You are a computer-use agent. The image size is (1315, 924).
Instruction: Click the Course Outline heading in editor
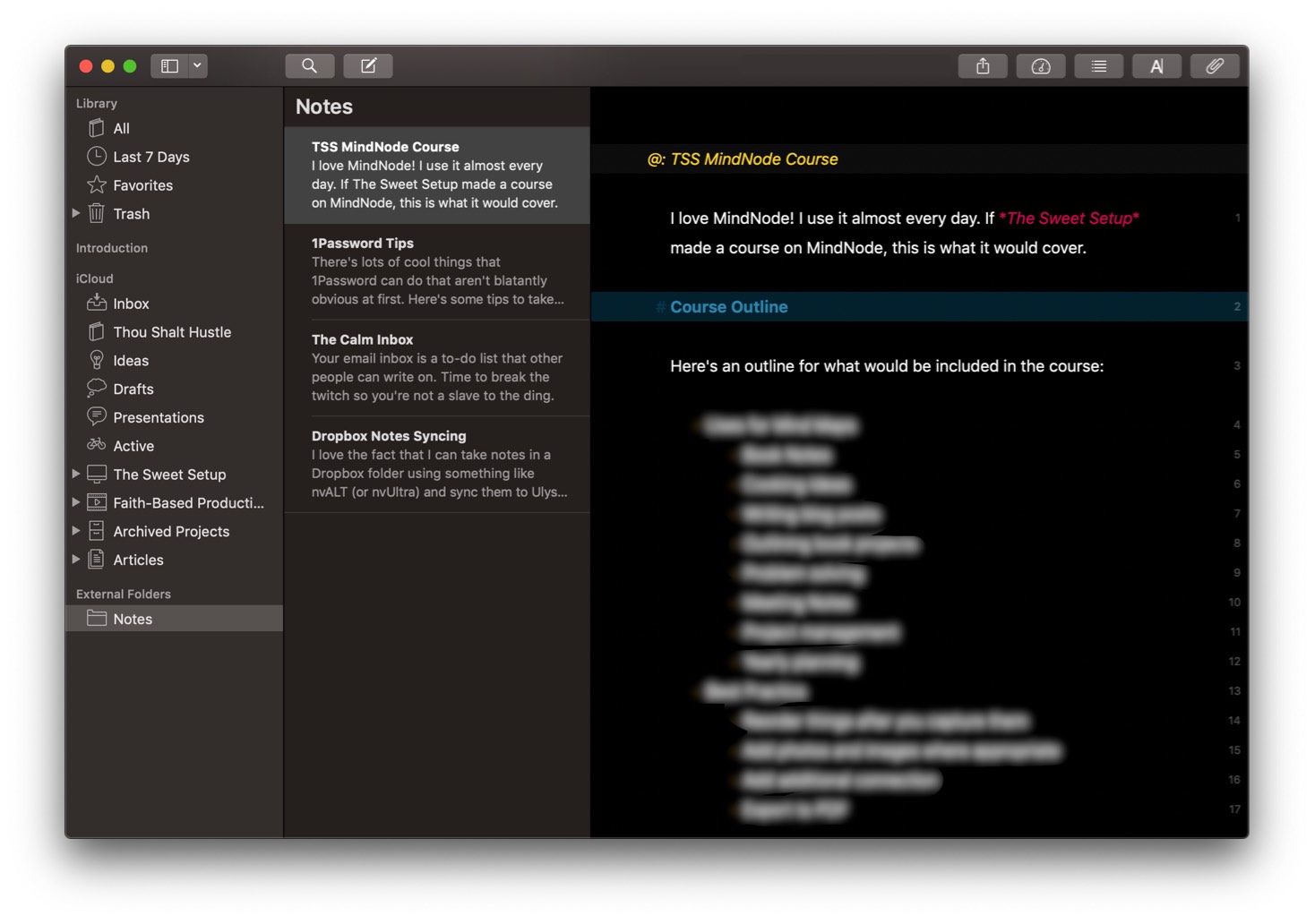click(x=729, y=306)
